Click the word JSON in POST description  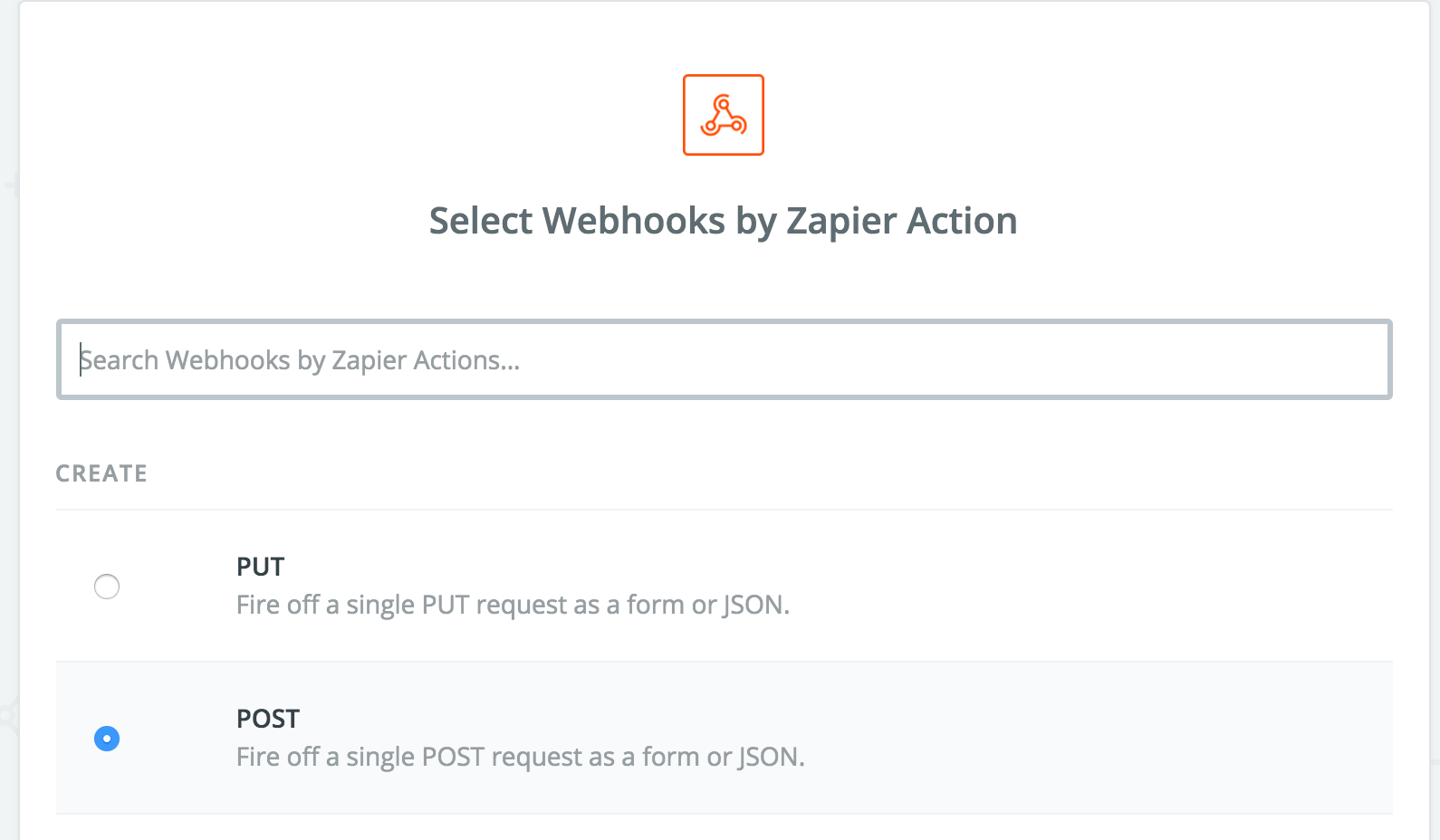(x=770, y=757)
